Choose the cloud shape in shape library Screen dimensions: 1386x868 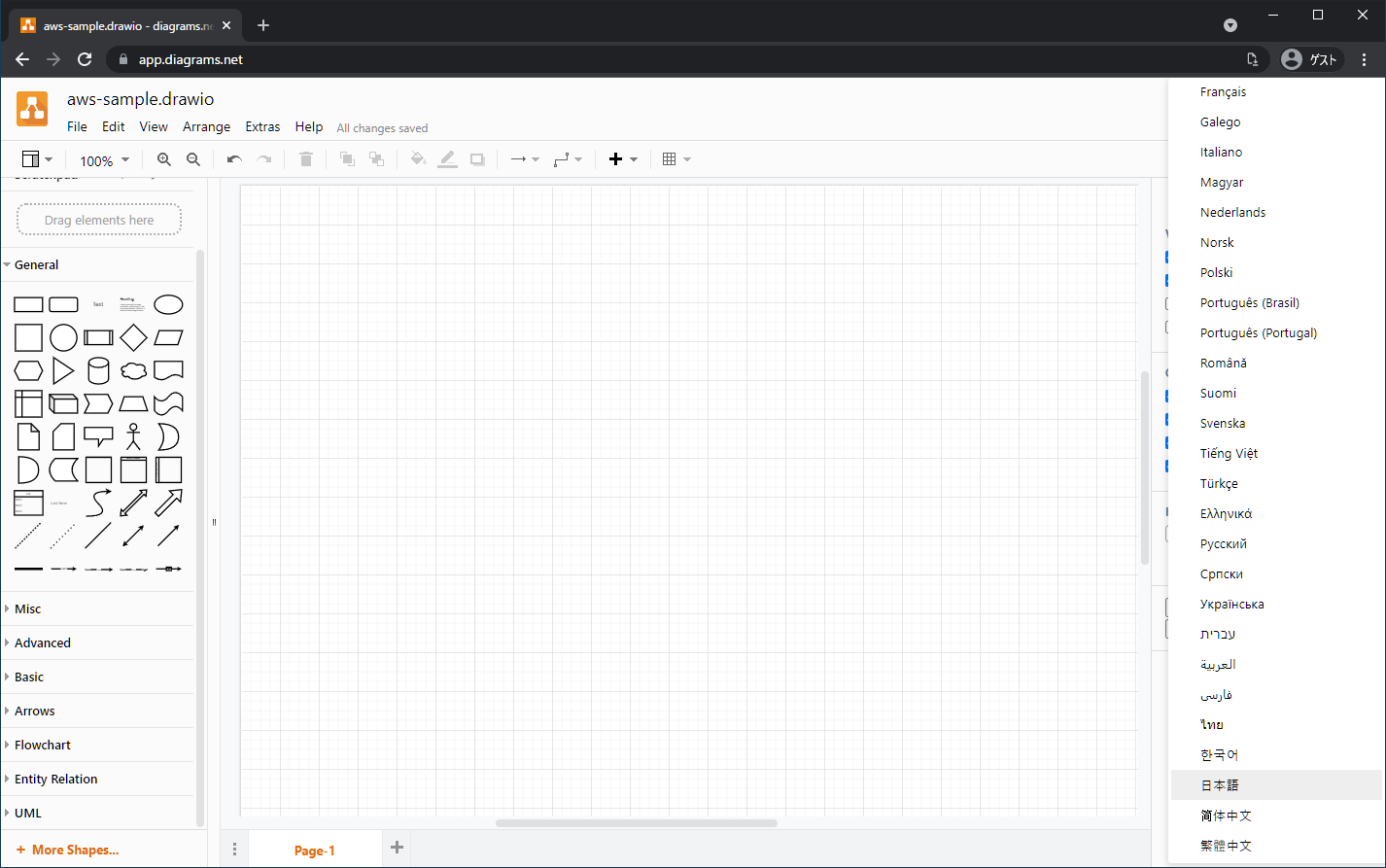pos(133,370)
